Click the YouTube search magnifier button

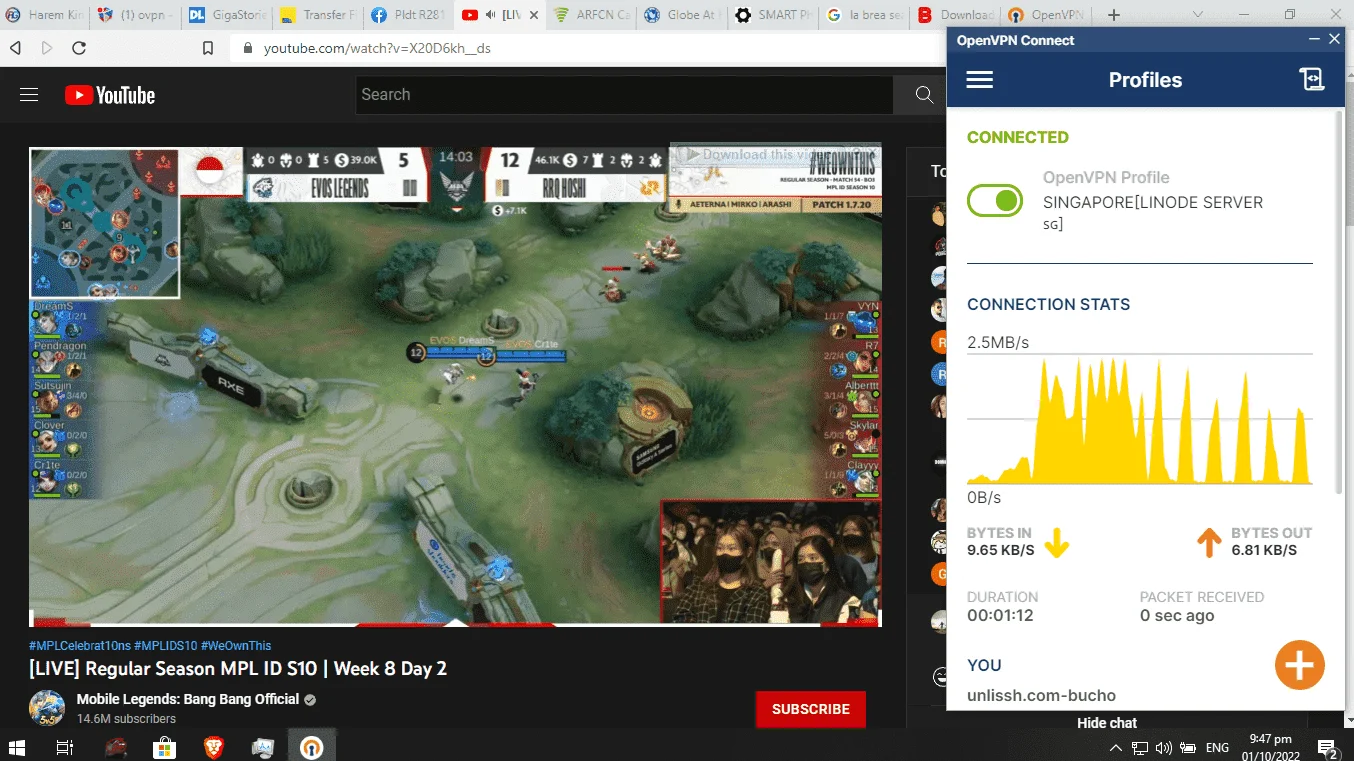(x=925, y=95)
